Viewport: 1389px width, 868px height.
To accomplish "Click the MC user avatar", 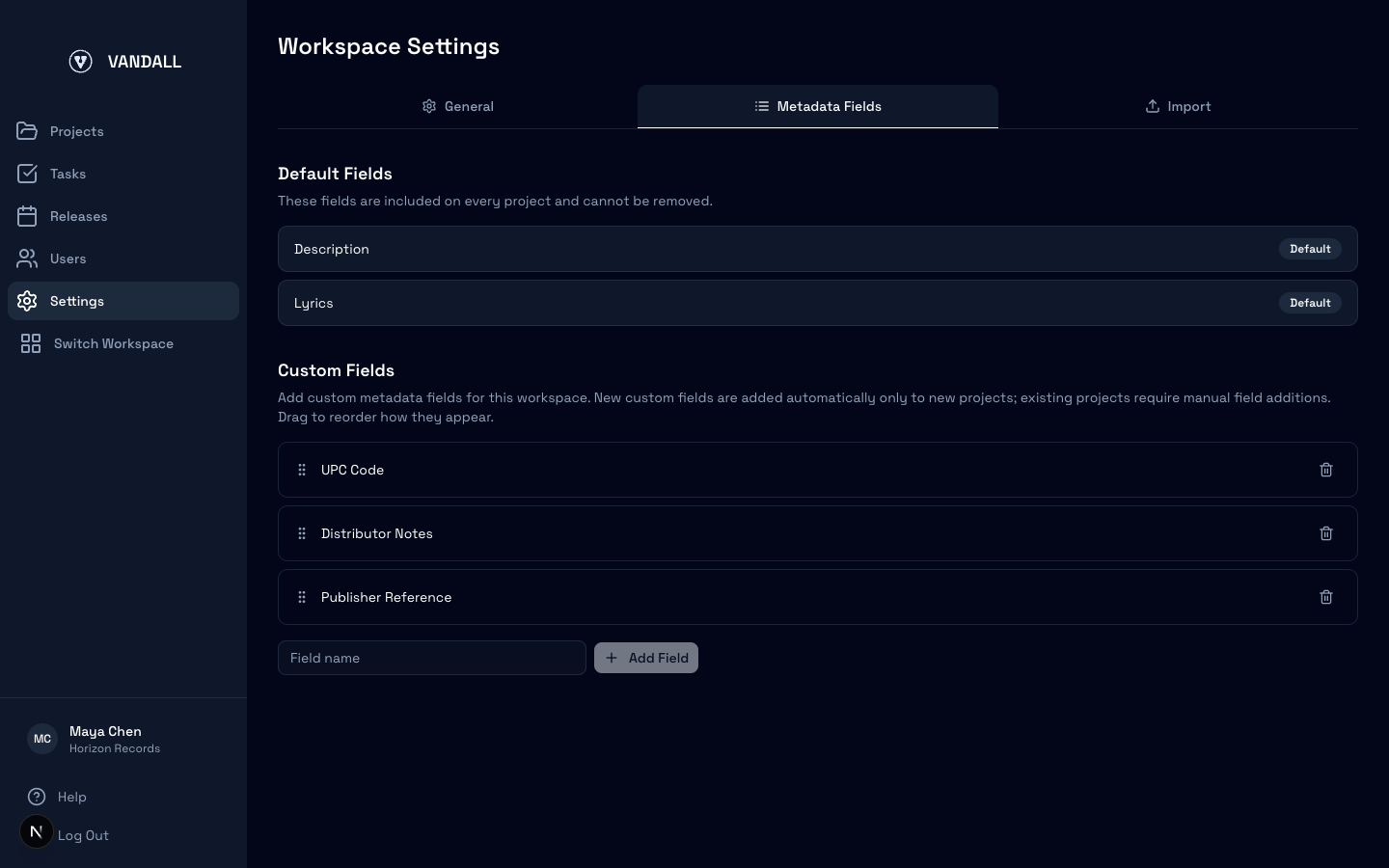I will pyautogui.click(x=42, y=739).
